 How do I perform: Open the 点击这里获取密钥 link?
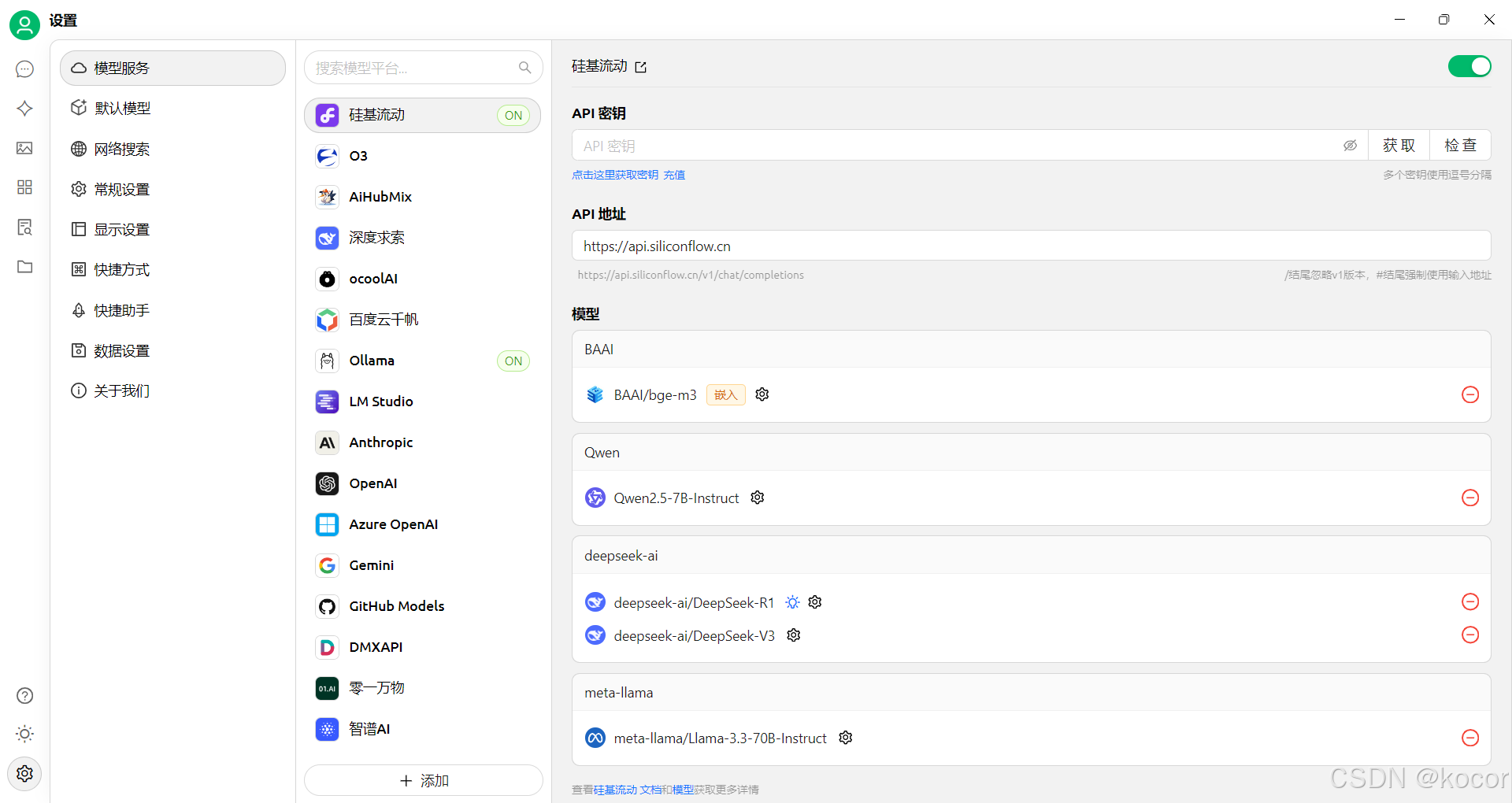tap(615, 175)
